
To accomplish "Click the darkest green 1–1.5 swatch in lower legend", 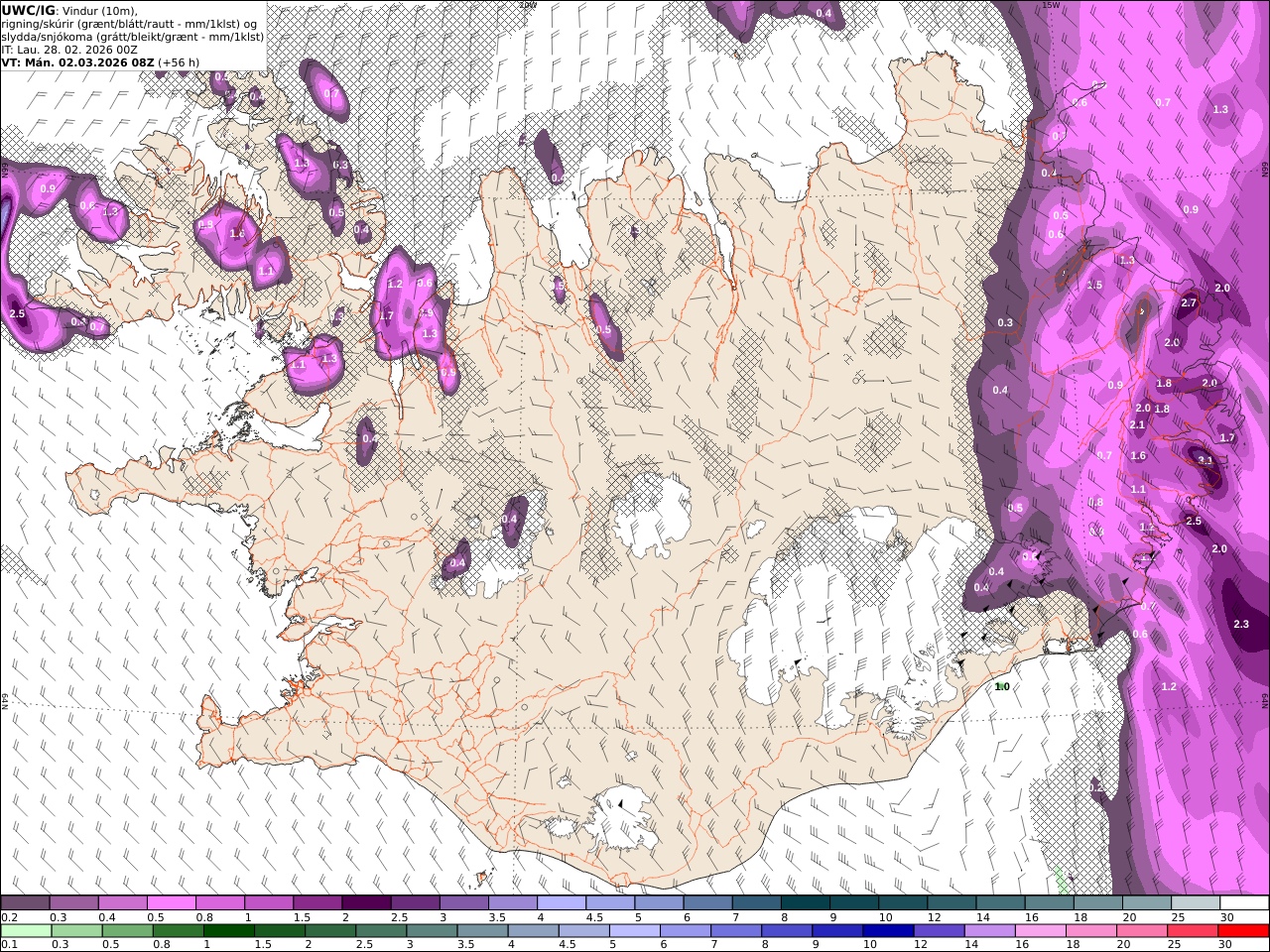I will point(229,931).
